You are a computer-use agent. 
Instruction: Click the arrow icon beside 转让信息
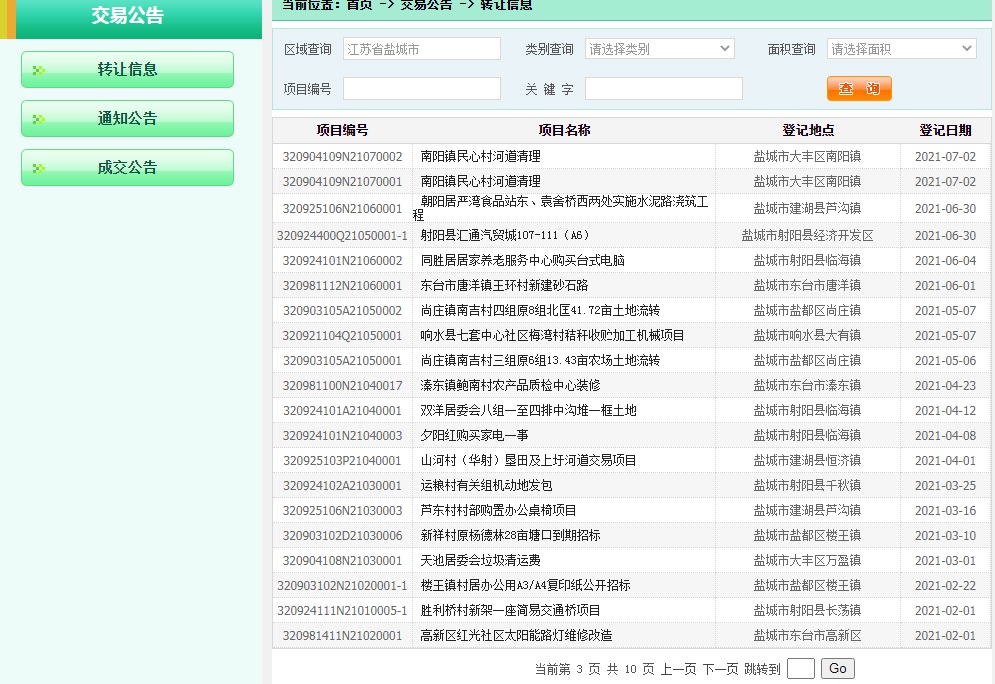40,70
